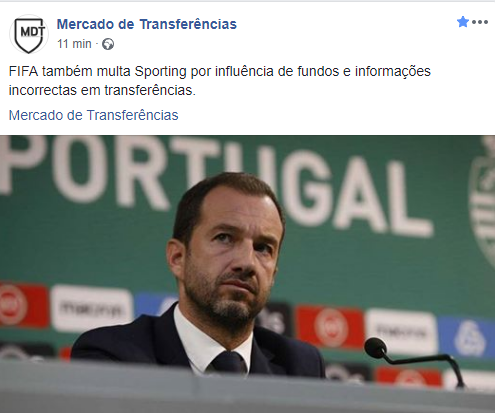Click the globe public privacy icon

click(108, 44)
